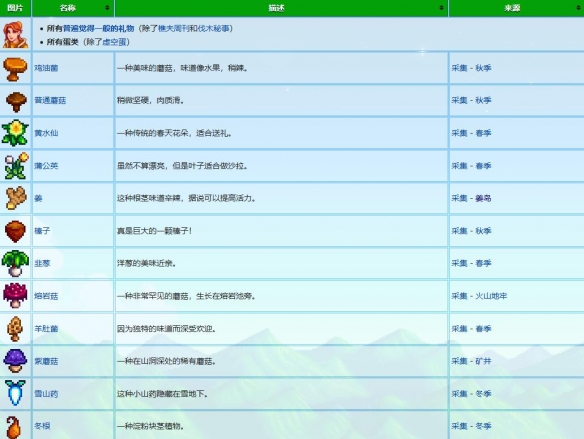Click the 蒲公英 description about salad leaves
The width and height of the screenshot is (584, 439).
(182, 166)
